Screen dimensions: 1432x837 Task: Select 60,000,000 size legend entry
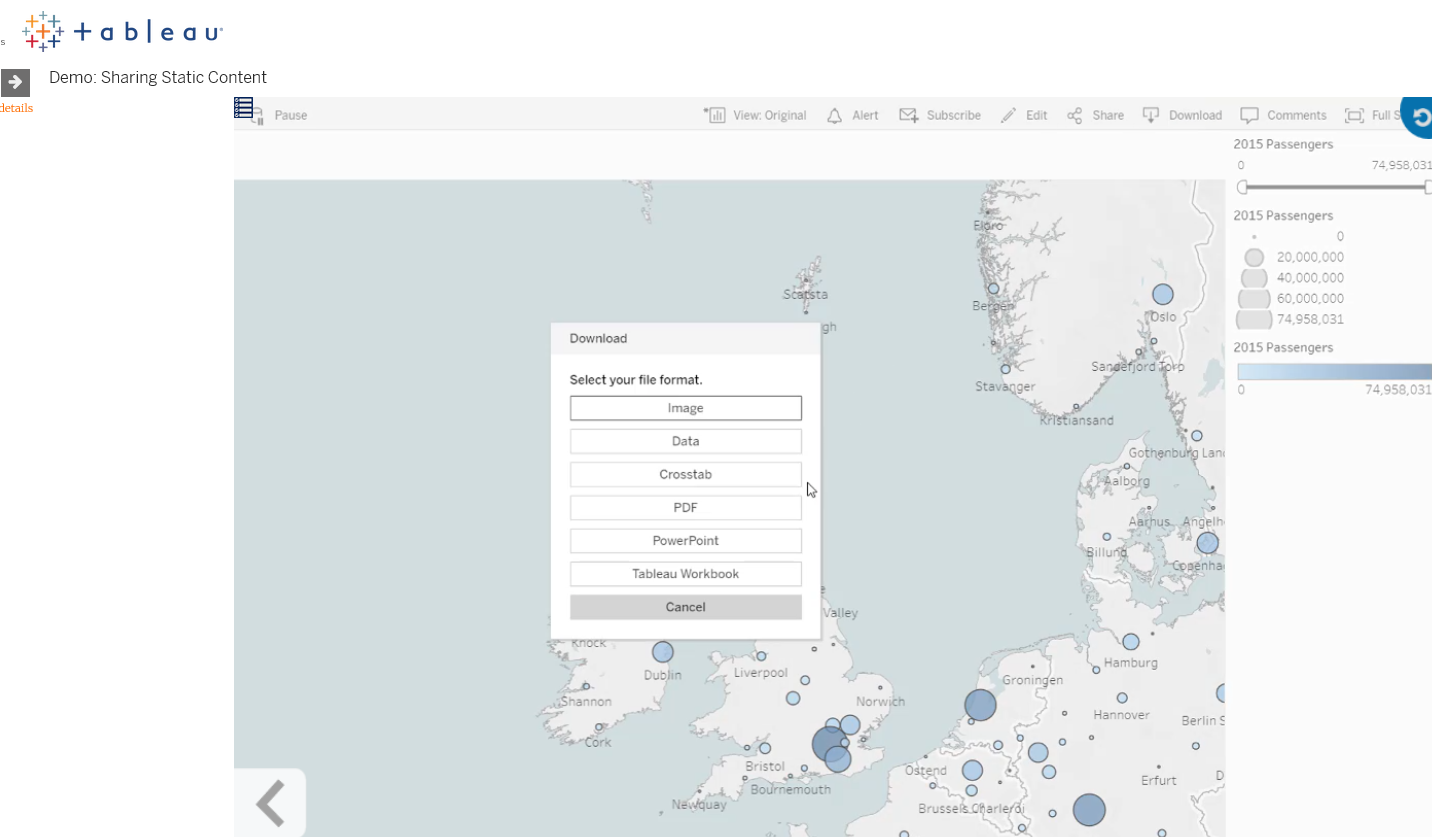[1293, 299]
